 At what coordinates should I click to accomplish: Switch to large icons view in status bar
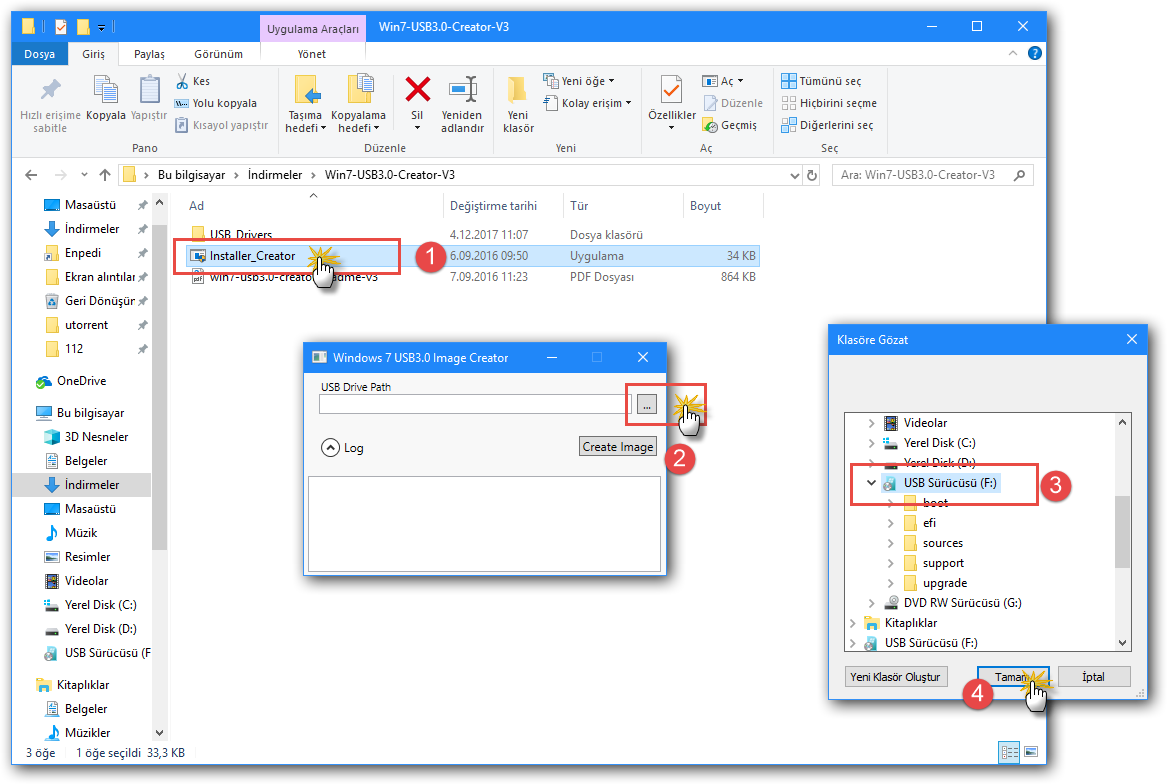click(1031, 753)
